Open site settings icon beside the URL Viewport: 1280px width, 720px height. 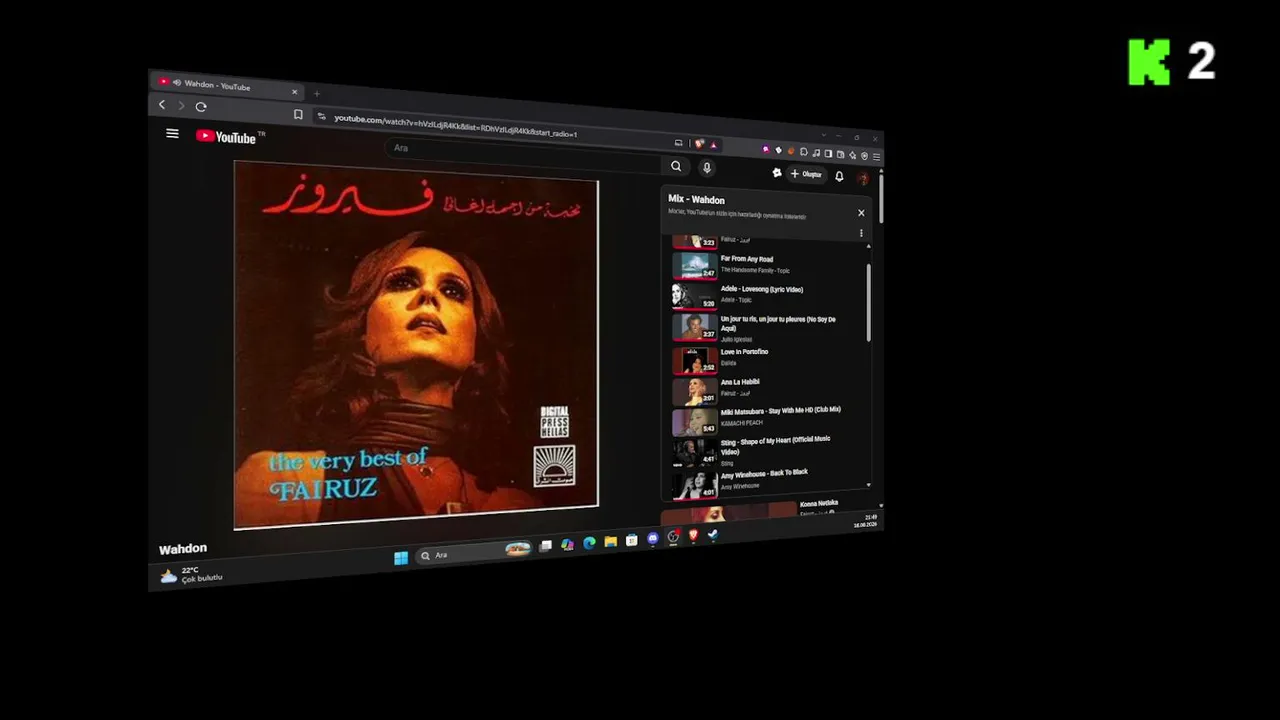tap(321, 116)
